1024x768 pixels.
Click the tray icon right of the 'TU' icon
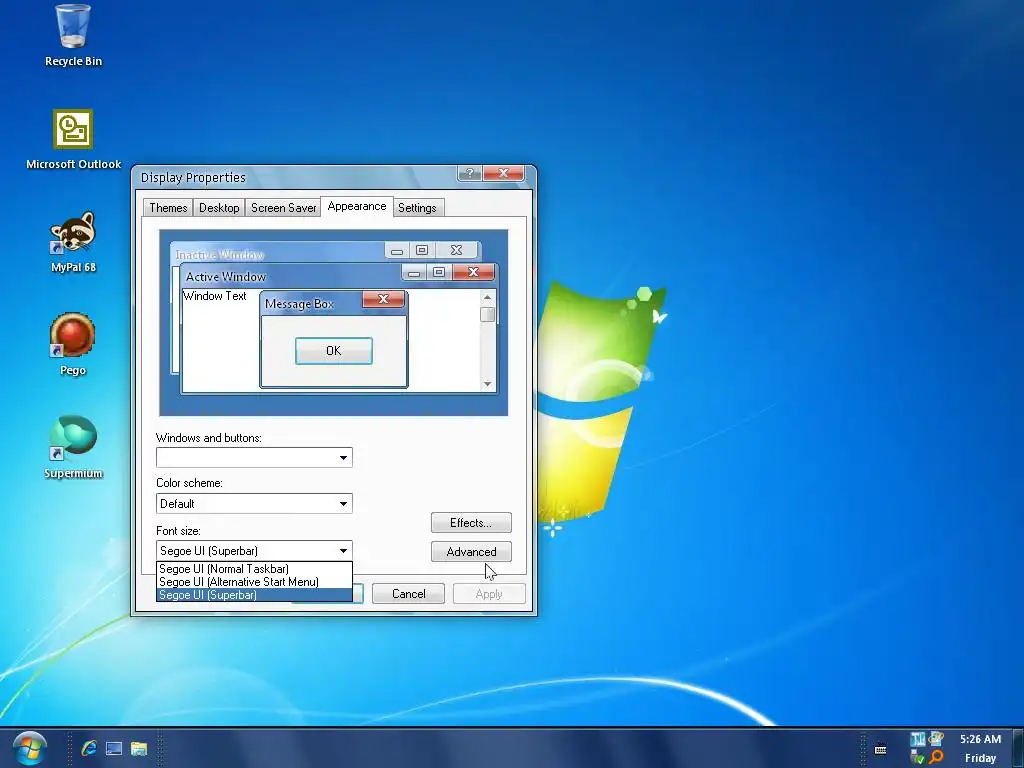pos(936,739)
